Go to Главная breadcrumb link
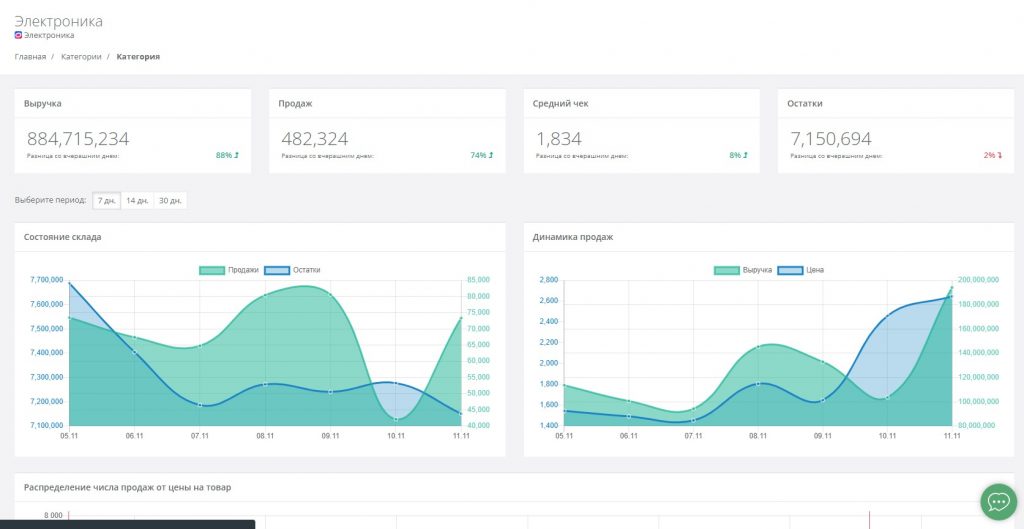This screenshot has height=529, width=1024. click(30, 57)
